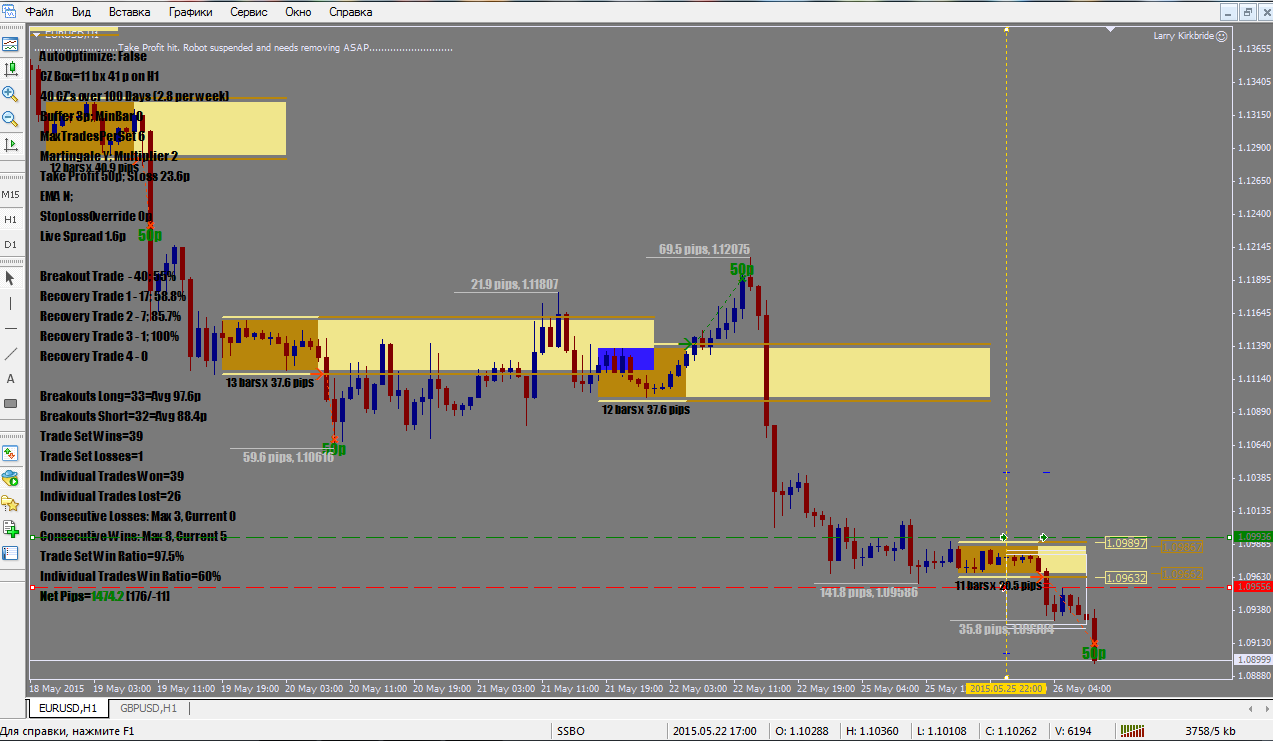Click the Larry Kirkbride expert name
This screenshot has height=741, width=1273.
pyautogui.click(x=1183, y=35)
